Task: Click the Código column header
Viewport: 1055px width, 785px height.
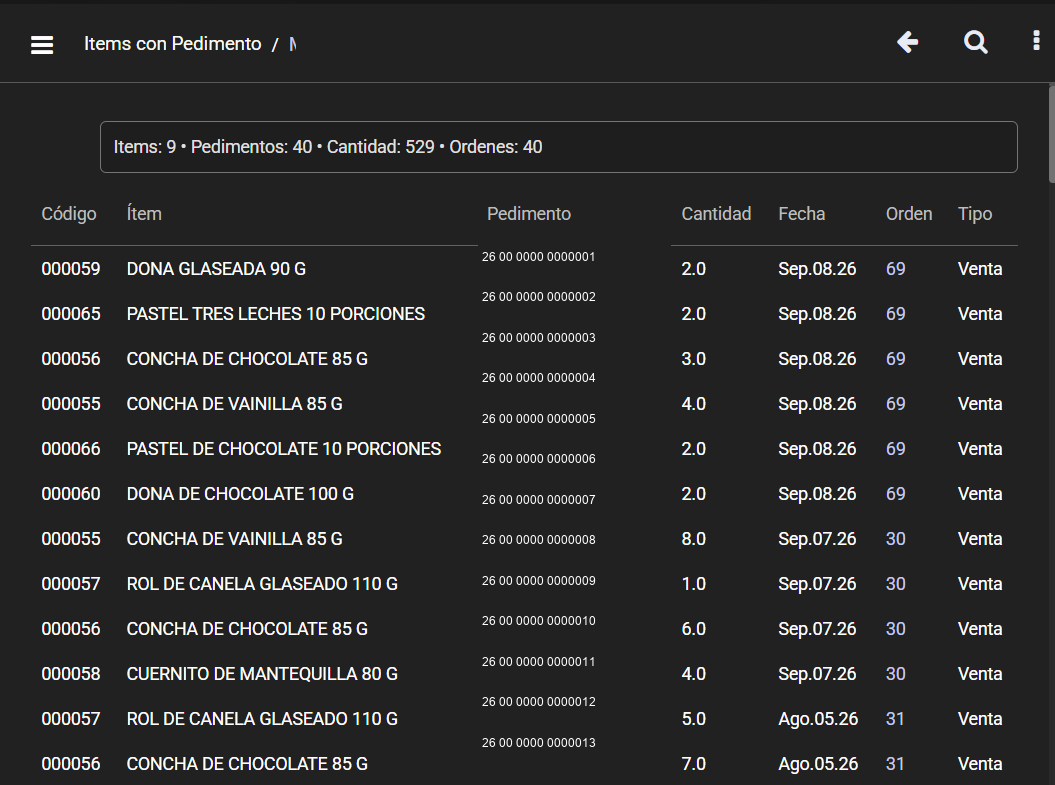Action: pyautogui.click(x=69, y=214)
